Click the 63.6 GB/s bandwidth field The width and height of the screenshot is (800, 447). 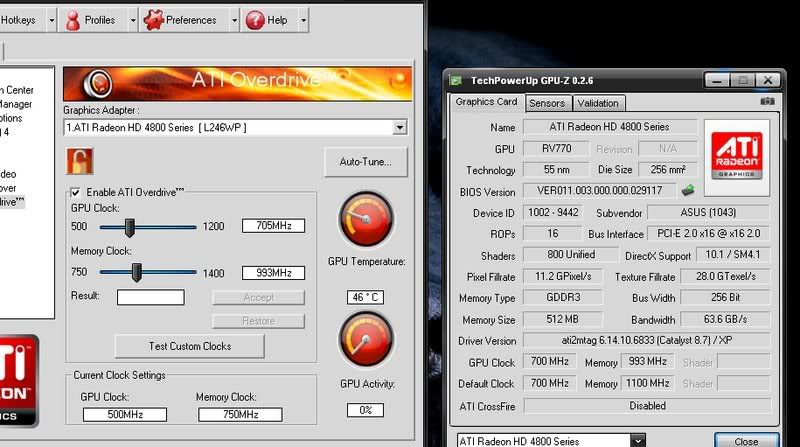click(725, 319)
